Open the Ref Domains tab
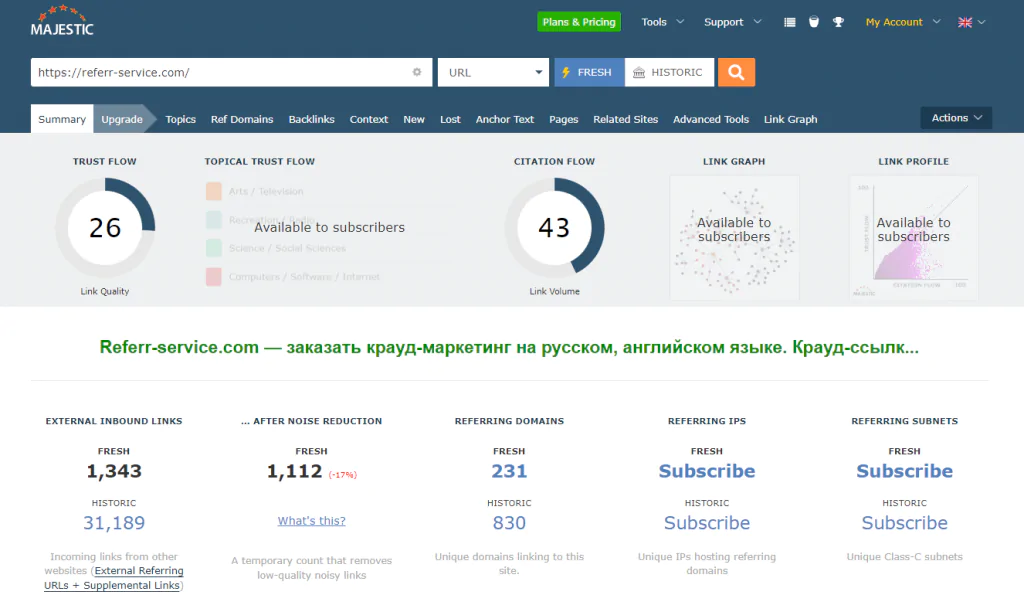Image resolution: width=1024 pixels, height=612 pixels. pyautogui.click(x=242, y=120)
